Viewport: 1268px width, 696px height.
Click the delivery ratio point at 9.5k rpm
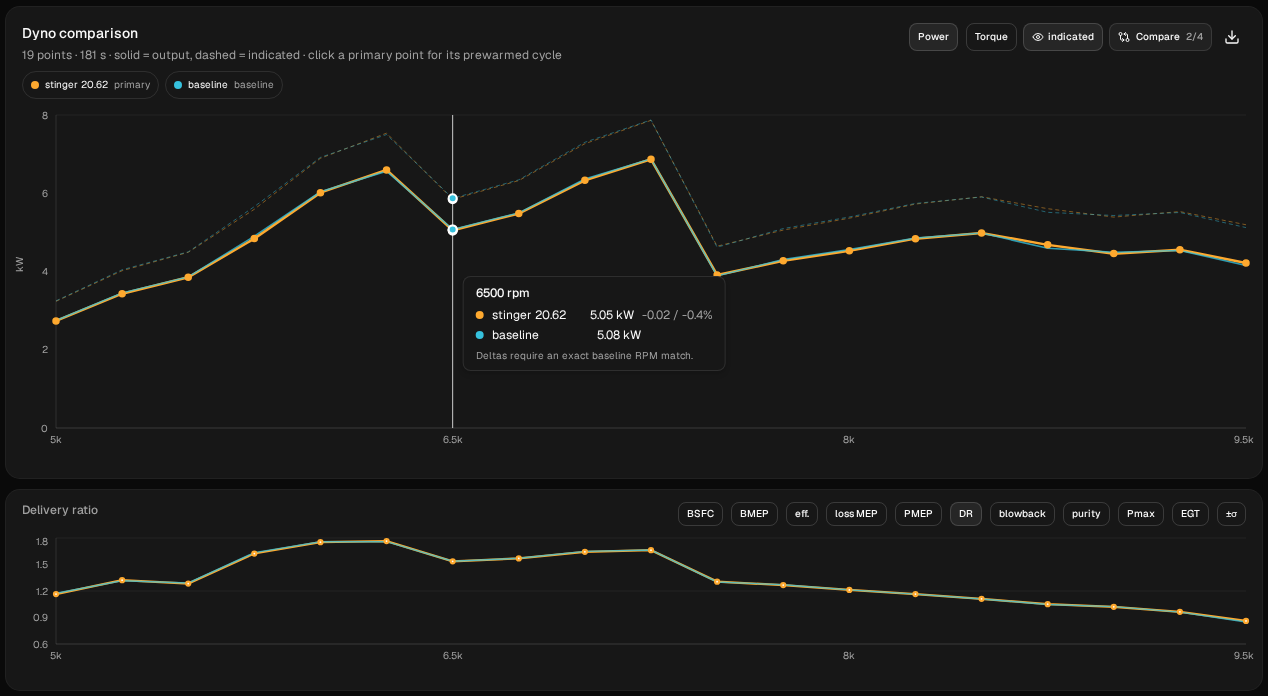pos(1245,621)
